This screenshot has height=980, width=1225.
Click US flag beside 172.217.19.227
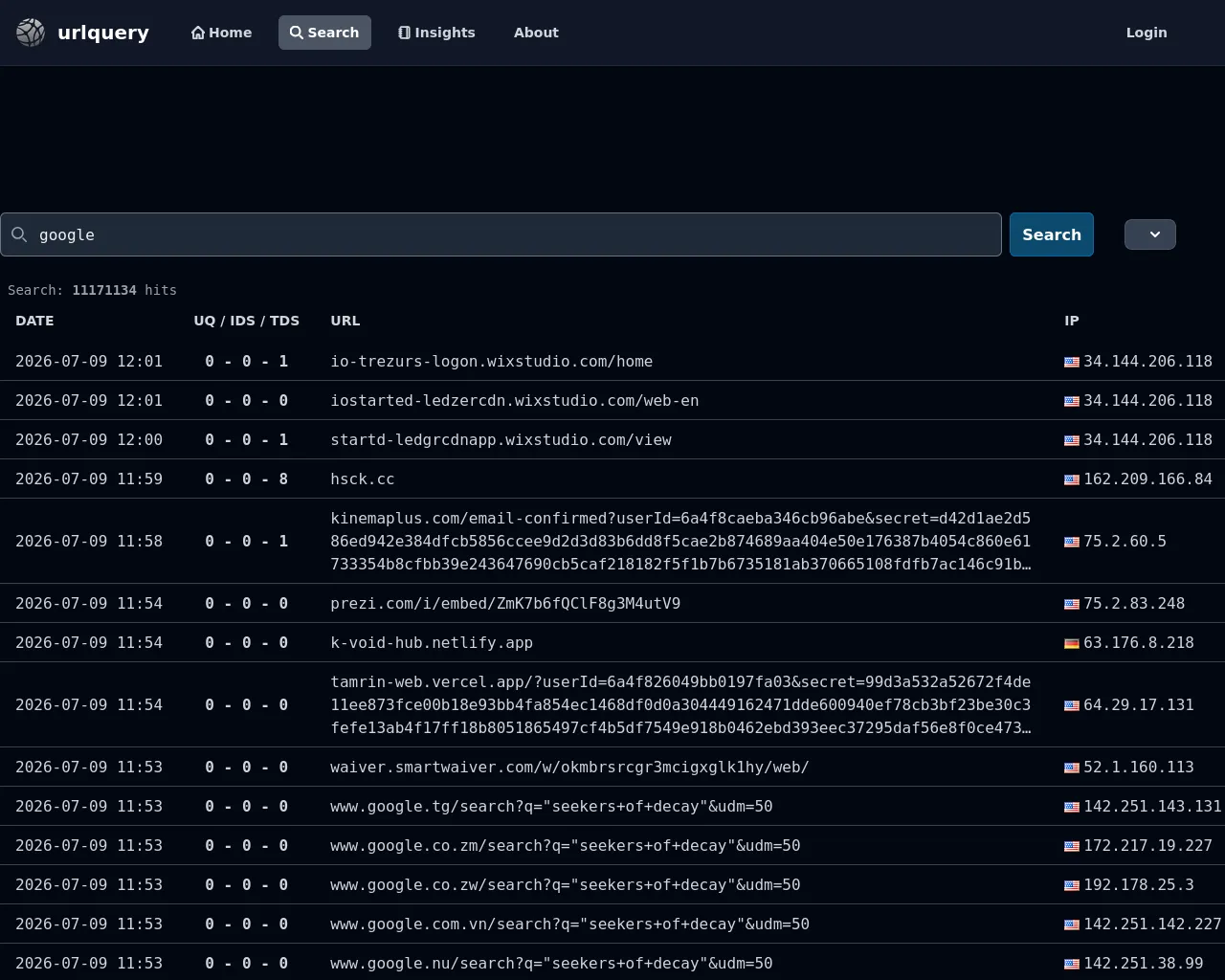(1072, 846)
